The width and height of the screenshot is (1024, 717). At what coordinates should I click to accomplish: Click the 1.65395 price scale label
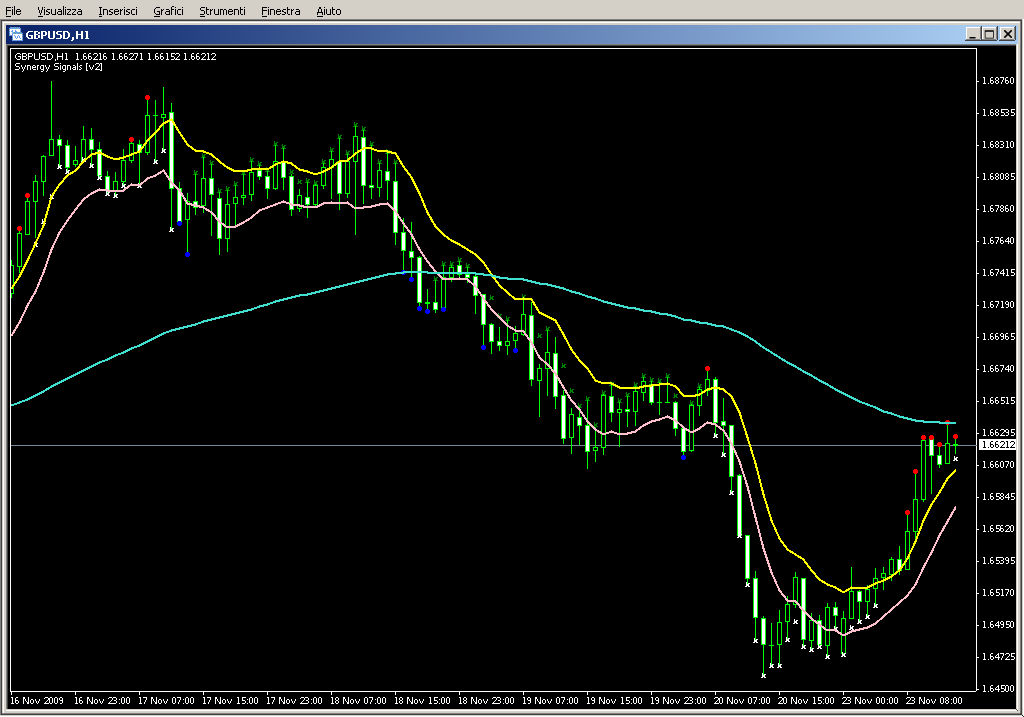coord(999,561)
